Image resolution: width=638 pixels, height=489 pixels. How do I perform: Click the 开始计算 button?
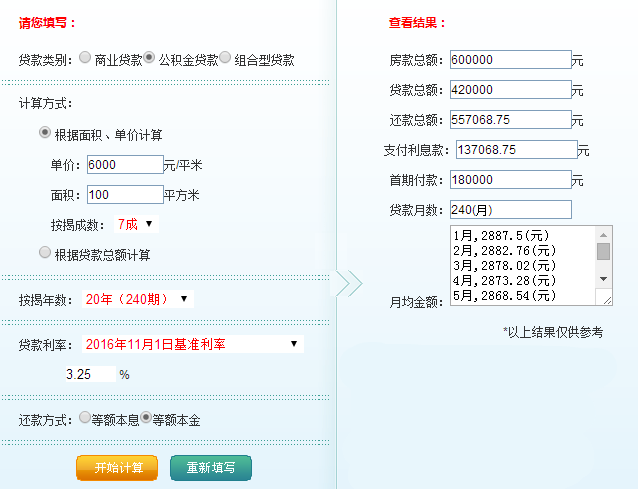(x=117, y=468)
